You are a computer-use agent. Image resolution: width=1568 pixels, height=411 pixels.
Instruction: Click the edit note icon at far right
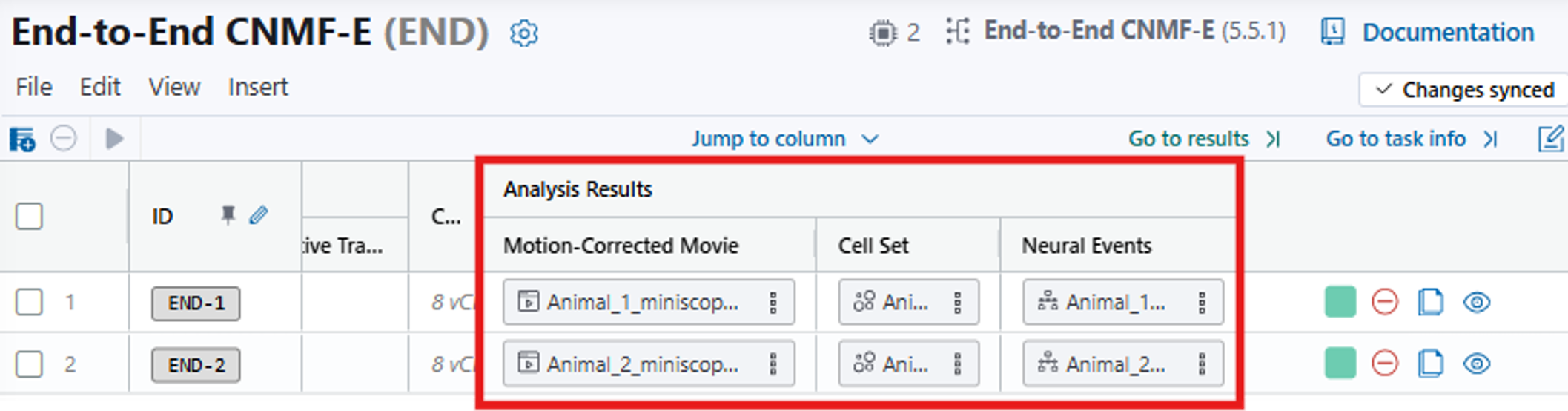pos(1550,139)
